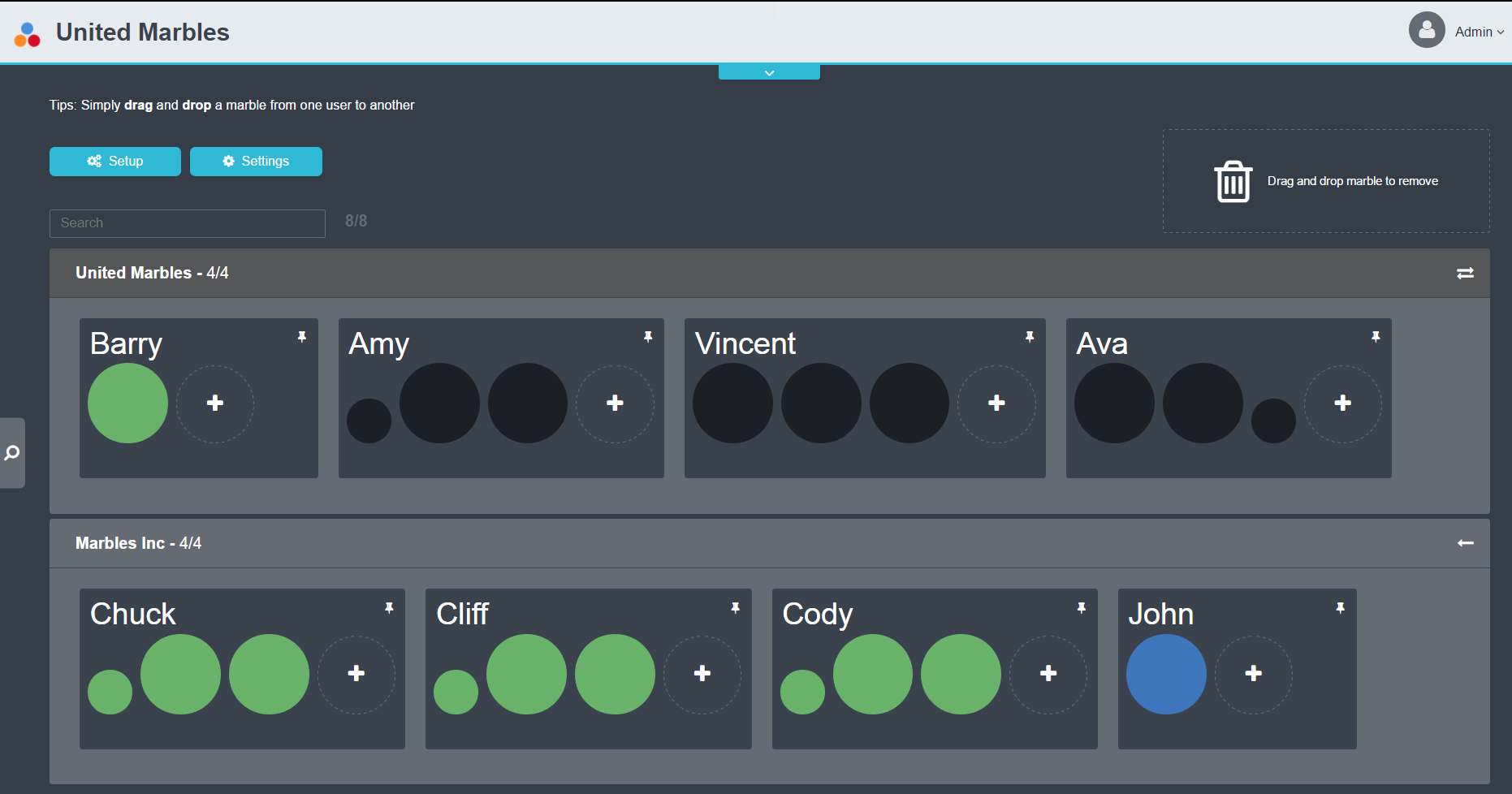This screenshot has width=1512, height=794.
Task: Open the Setup button
Action: tap(115, 162)
